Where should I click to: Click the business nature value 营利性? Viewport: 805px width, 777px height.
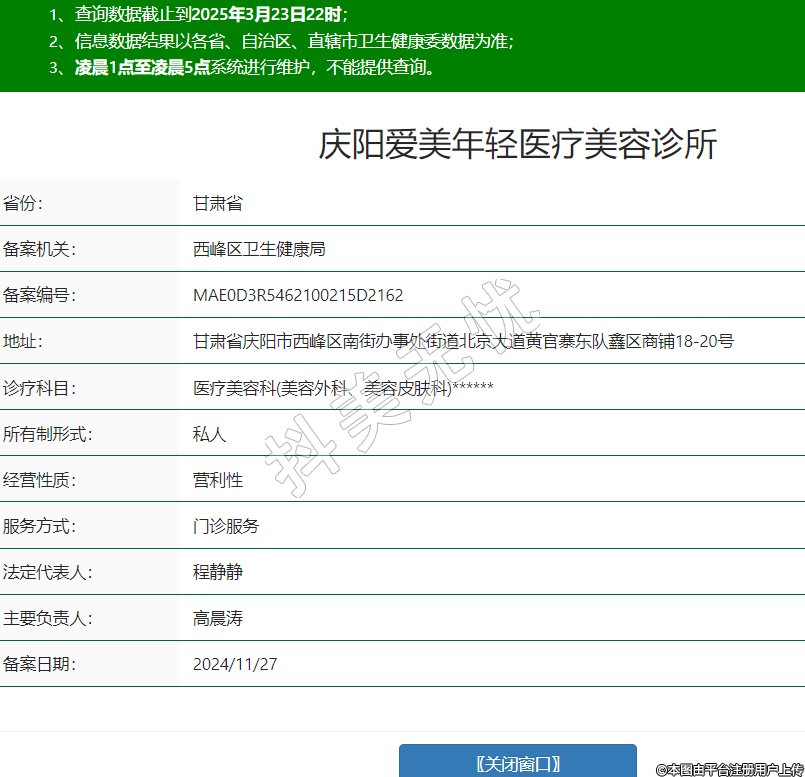[218, 480]
